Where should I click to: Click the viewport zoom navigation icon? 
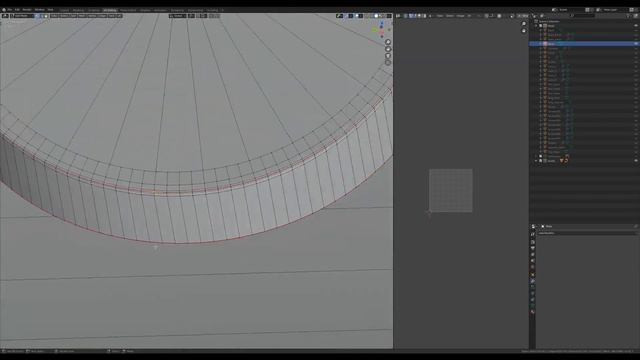(x=388, y=42)
